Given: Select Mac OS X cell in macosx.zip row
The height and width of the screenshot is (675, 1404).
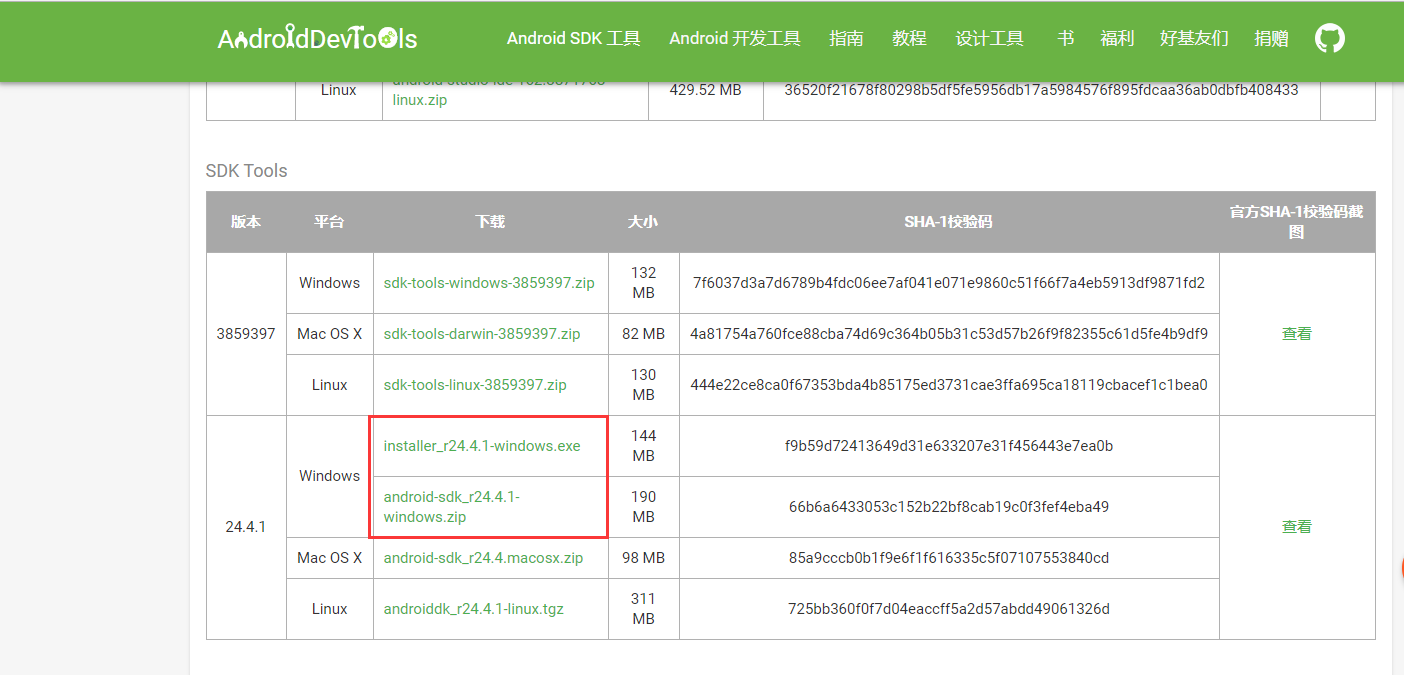Looking at the screenshot, I should coord(329,558).
